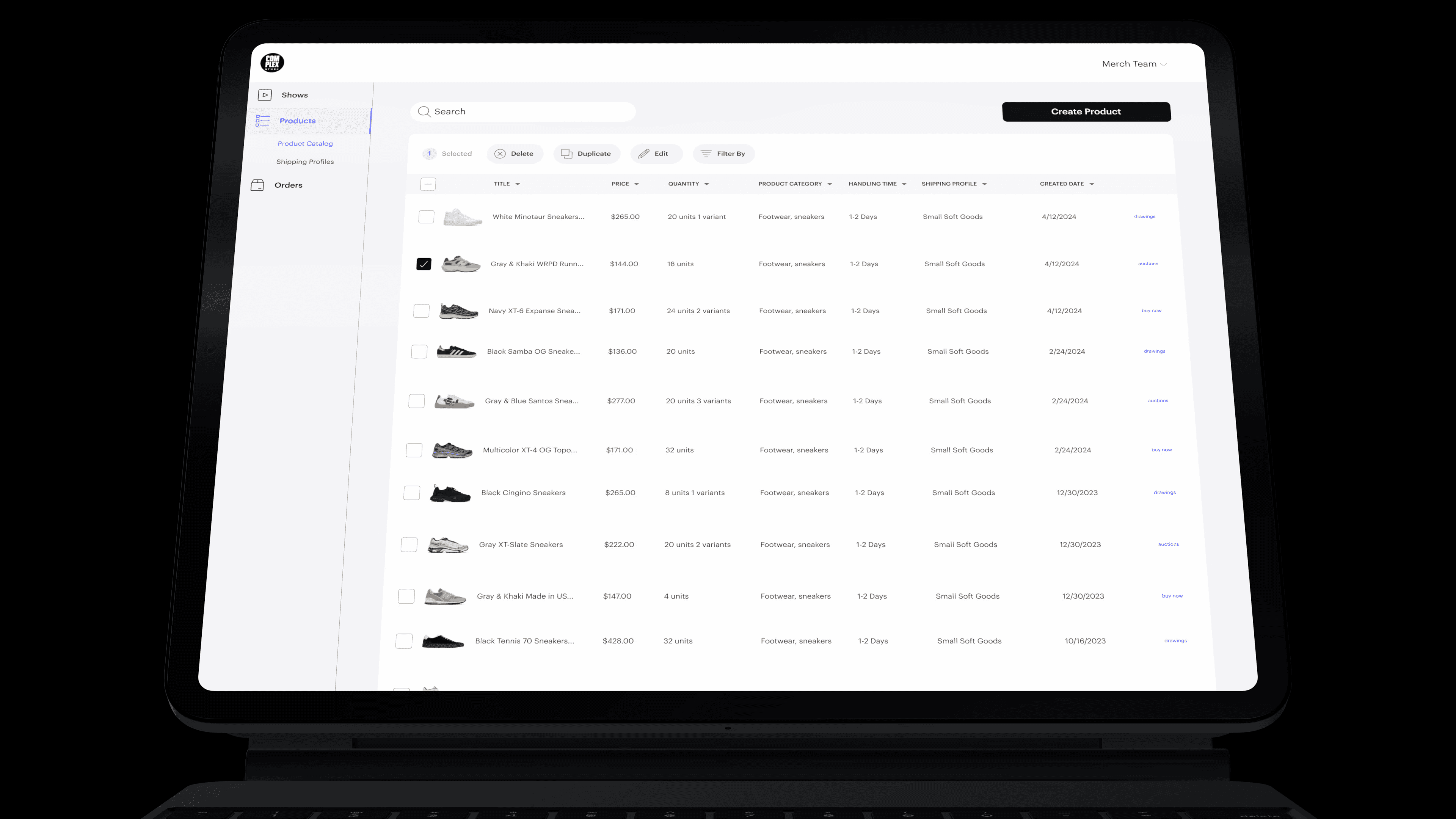Check the White Minotaur Sneakers checkbox

(426, 217)
